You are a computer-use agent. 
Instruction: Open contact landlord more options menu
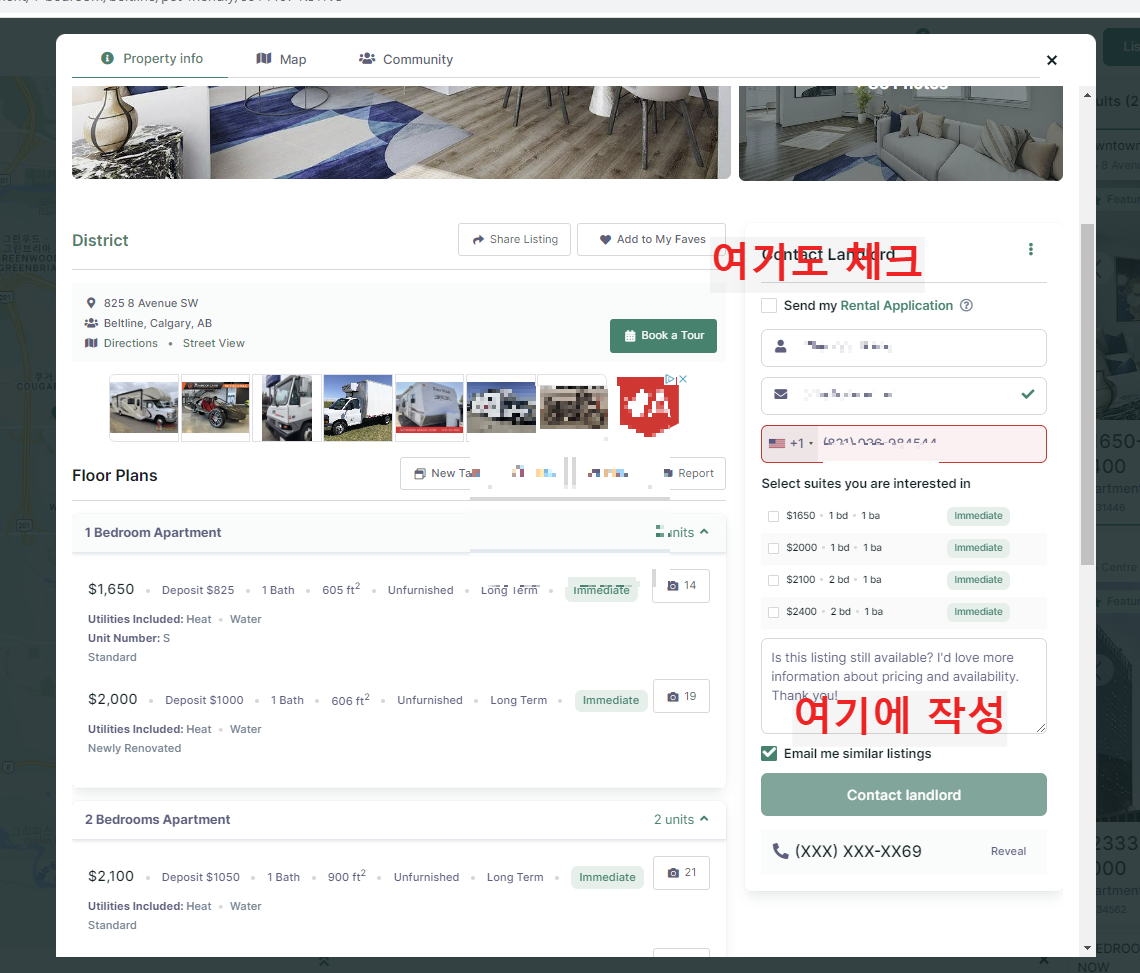coord(1030,249)
